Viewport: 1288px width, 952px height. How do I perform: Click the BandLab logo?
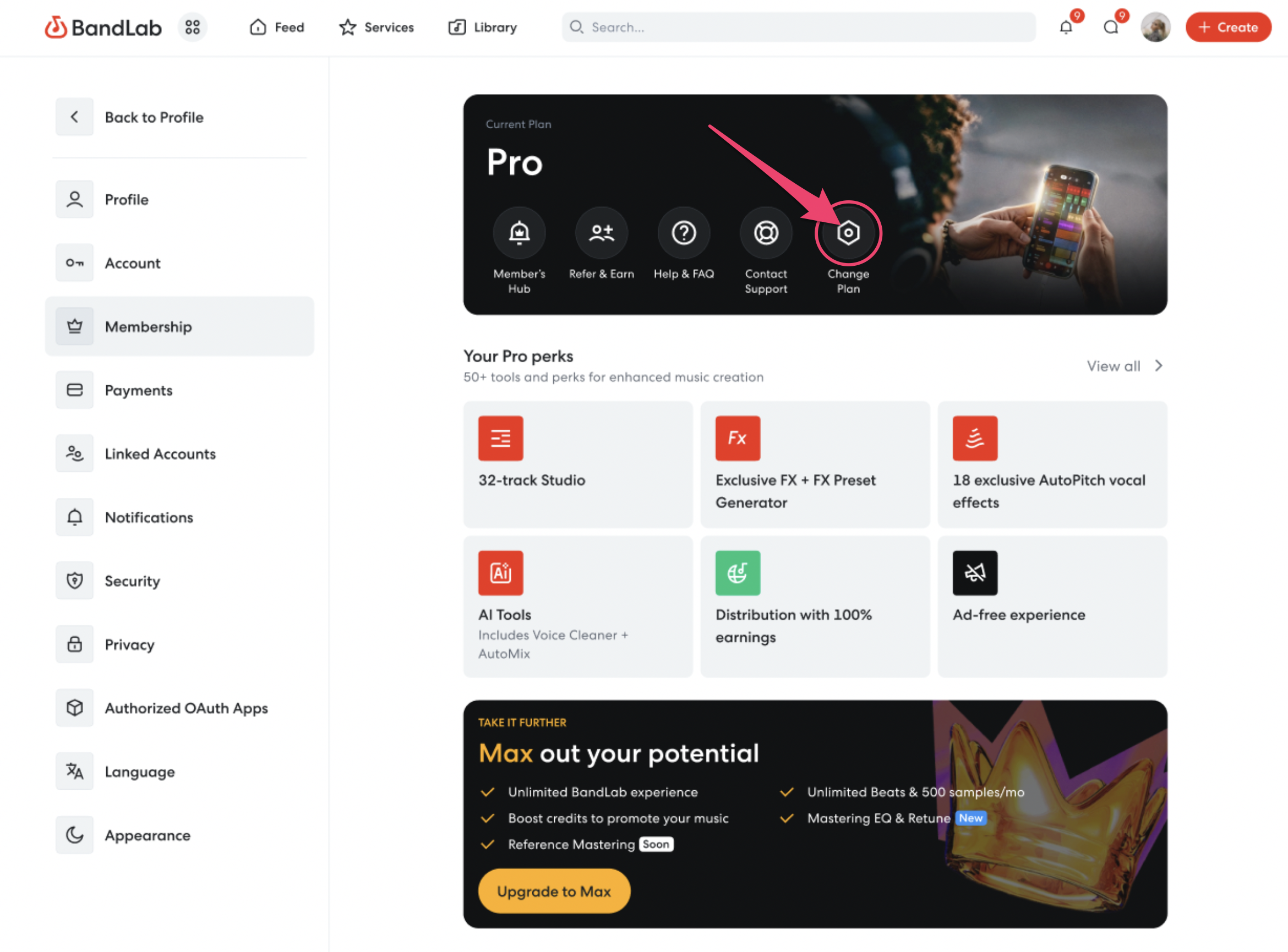[103, 27]
